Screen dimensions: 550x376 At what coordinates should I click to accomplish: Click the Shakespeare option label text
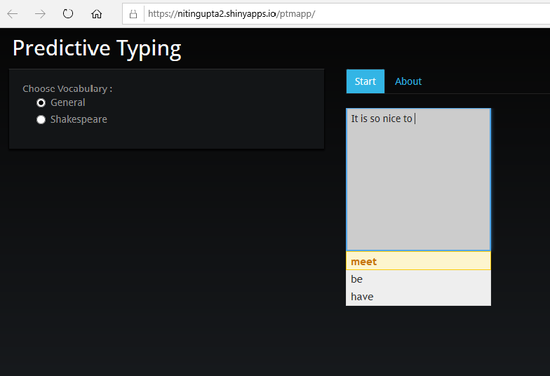79,120
